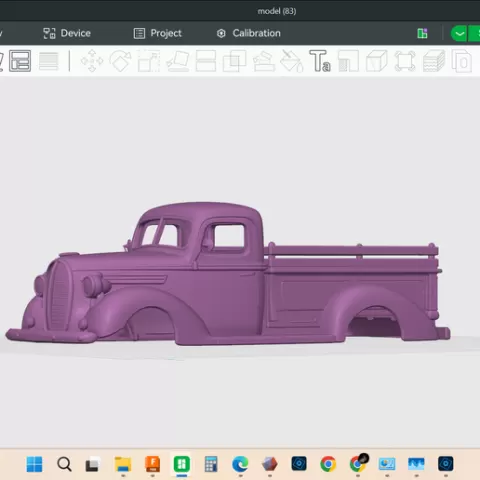Open the Fusion app from the taskbar
This screenshot has width=480, height=480.
(x=152, y=464)
